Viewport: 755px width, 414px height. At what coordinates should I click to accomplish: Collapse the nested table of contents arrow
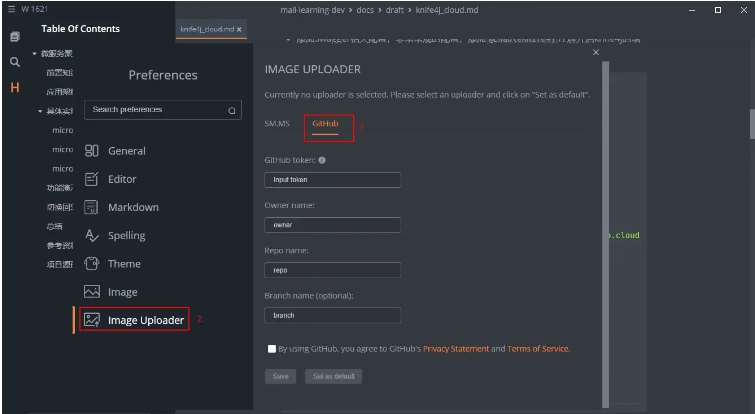point(40,111)
